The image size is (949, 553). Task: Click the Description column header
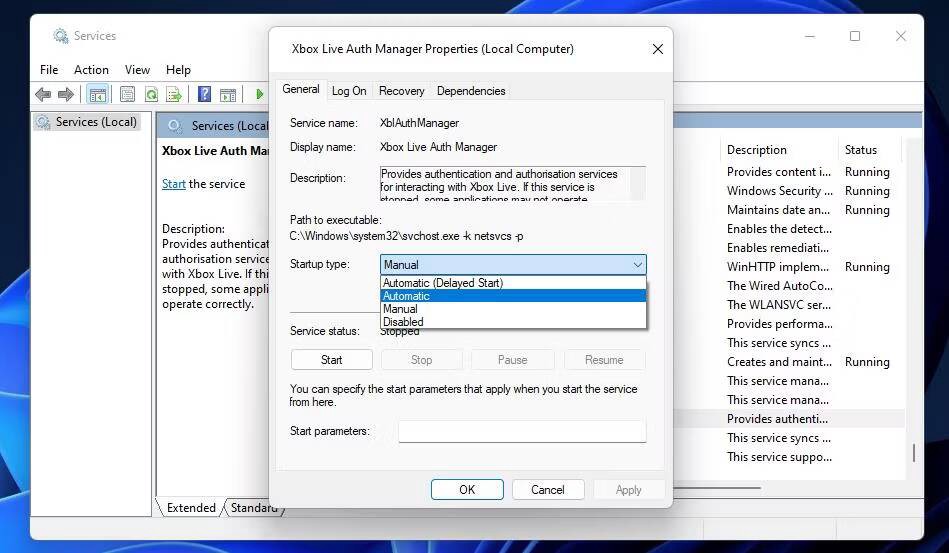tap(757, 150)
